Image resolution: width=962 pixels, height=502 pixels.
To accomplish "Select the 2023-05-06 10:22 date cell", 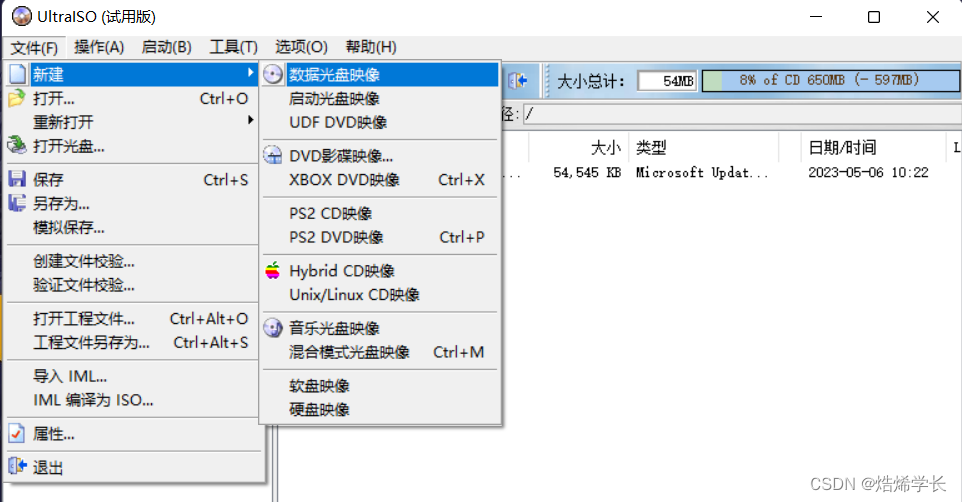I will pyautogui.click(x=868, y=172).
